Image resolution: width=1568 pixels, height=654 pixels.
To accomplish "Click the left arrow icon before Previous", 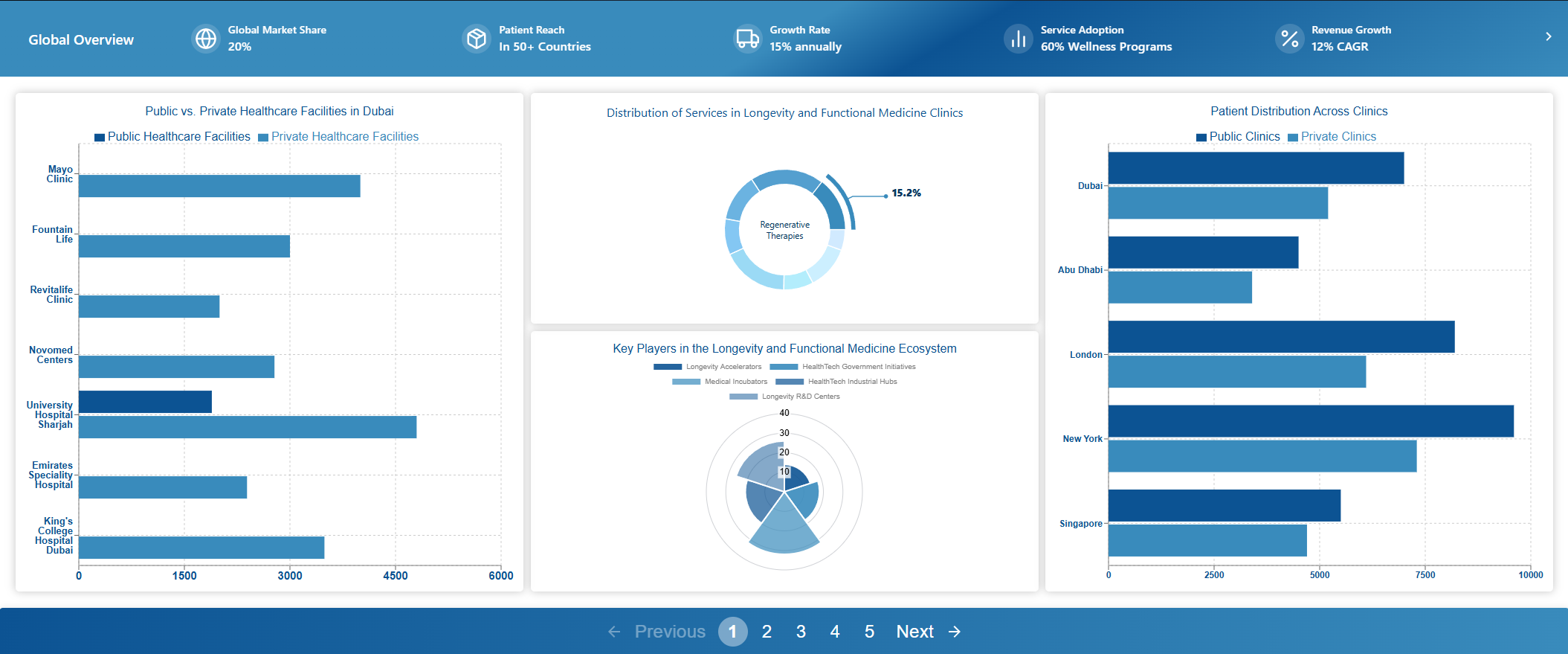I will (614, 632).
